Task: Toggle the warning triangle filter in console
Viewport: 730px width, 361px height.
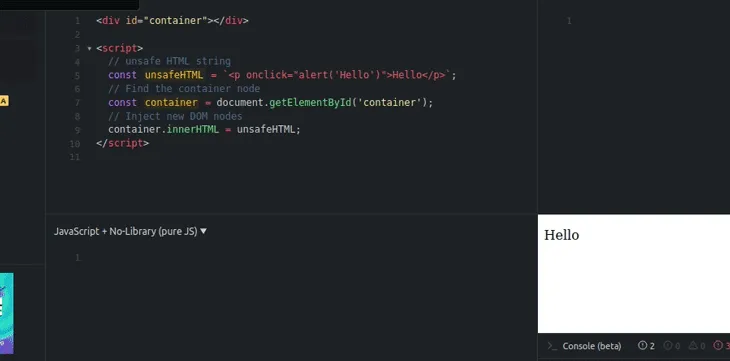Action: [x=697, y=346]
